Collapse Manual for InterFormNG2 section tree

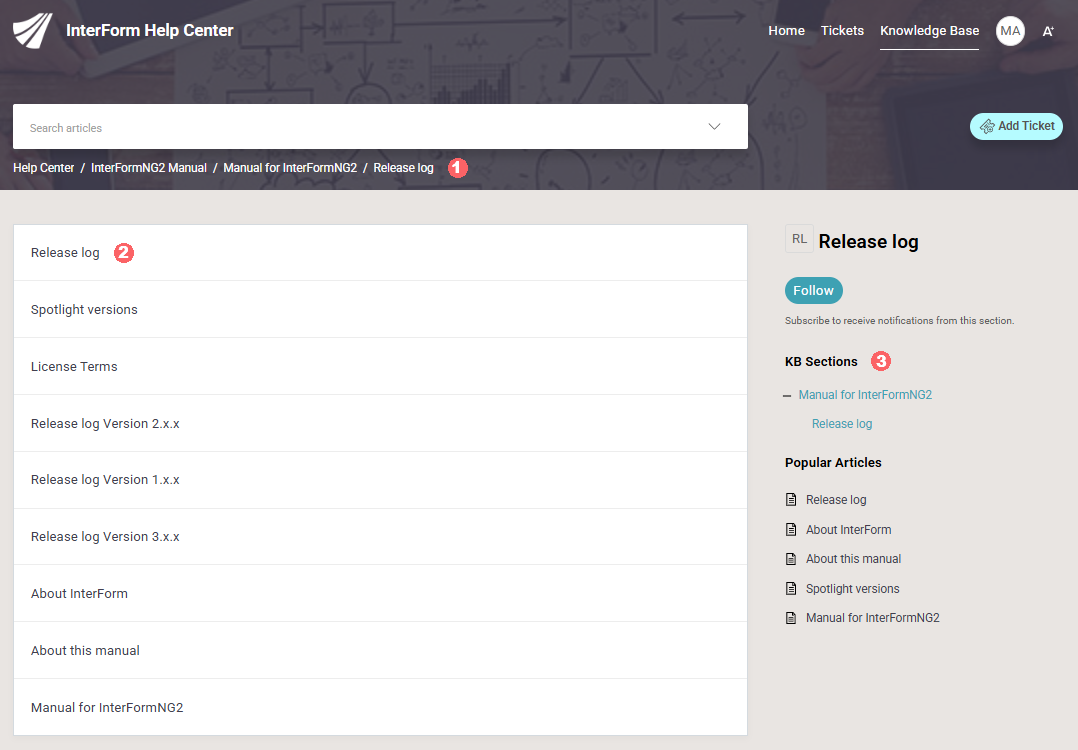tap(787, 395)
